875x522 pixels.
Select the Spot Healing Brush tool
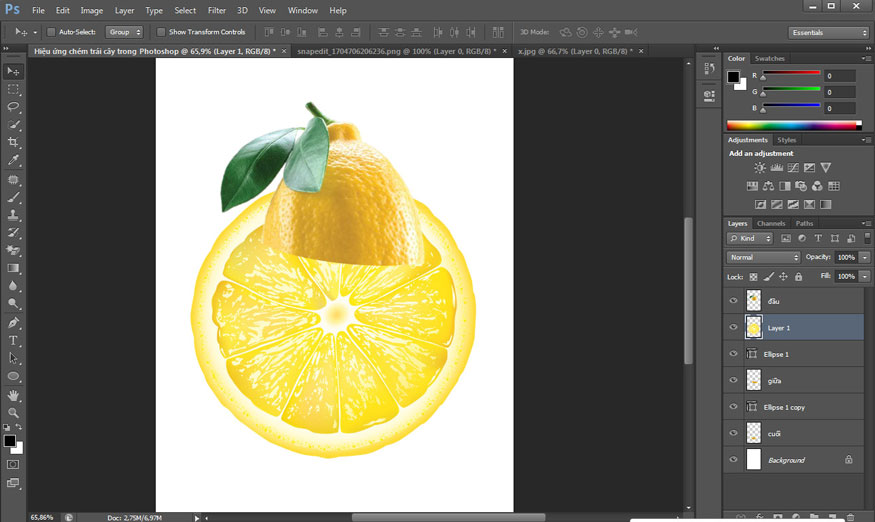[13, 180]
